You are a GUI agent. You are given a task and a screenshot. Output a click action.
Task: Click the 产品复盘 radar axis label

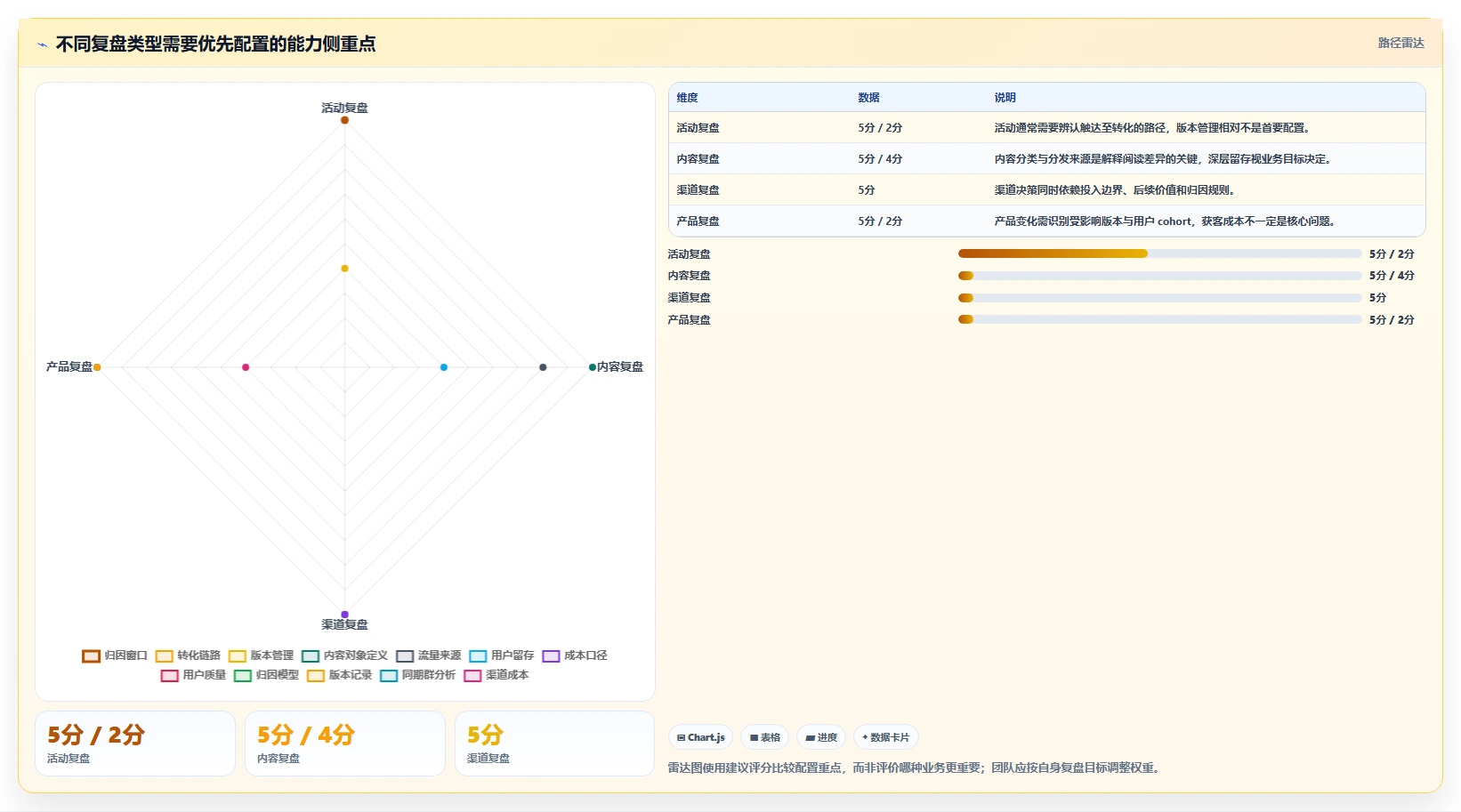69,366
